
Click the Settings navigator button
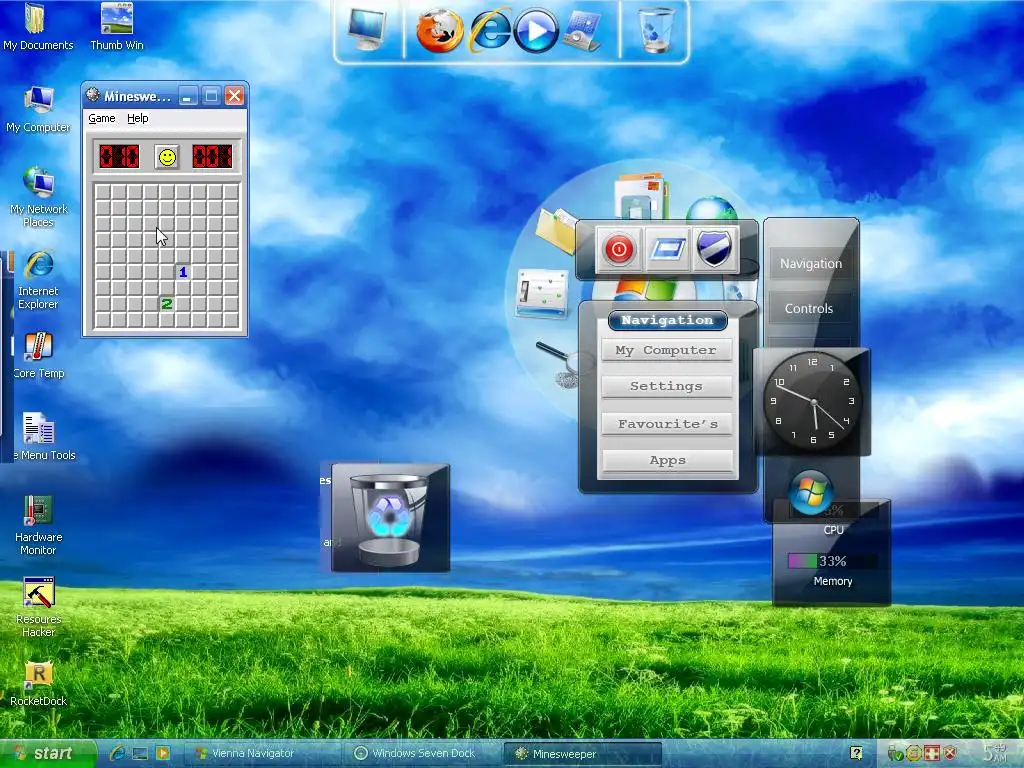tap(666, 386)
